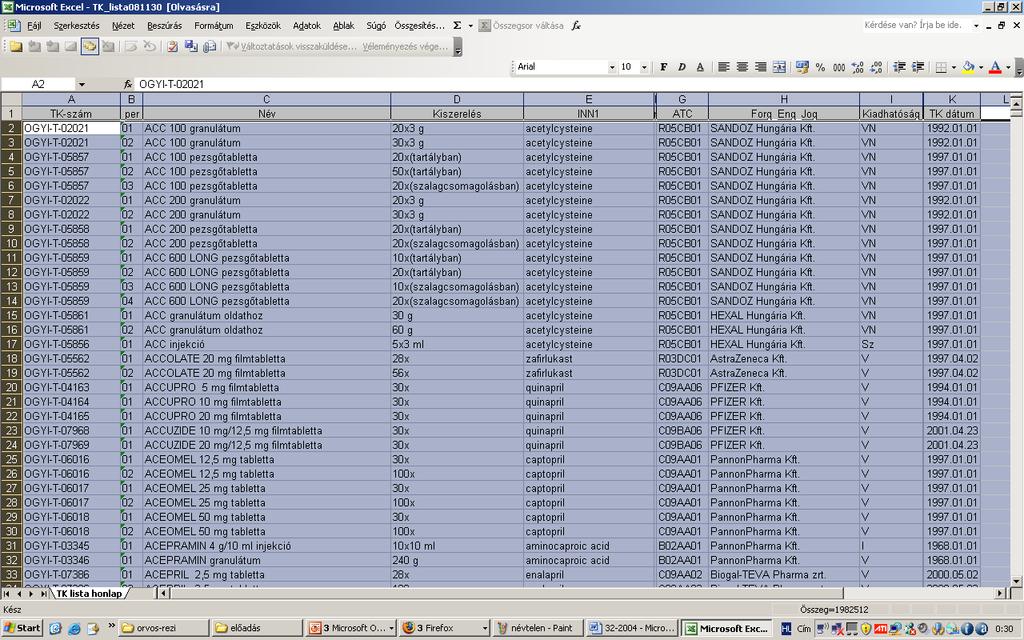Viewport: 1024px width, 640px height.
Task: Apply the red font color
Action: point(995,67)
